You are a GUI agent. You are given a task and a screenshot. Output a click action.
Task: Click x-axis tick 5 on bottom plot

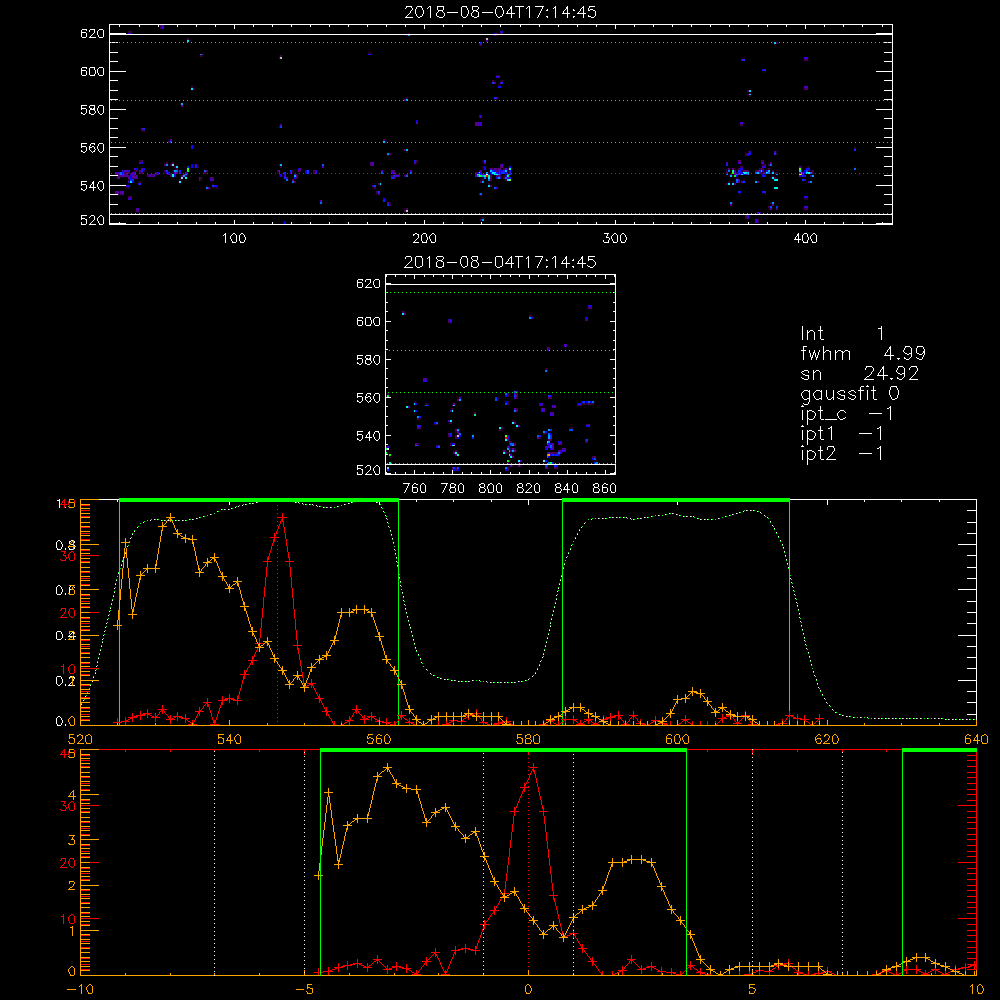click(x=752, y=989)
